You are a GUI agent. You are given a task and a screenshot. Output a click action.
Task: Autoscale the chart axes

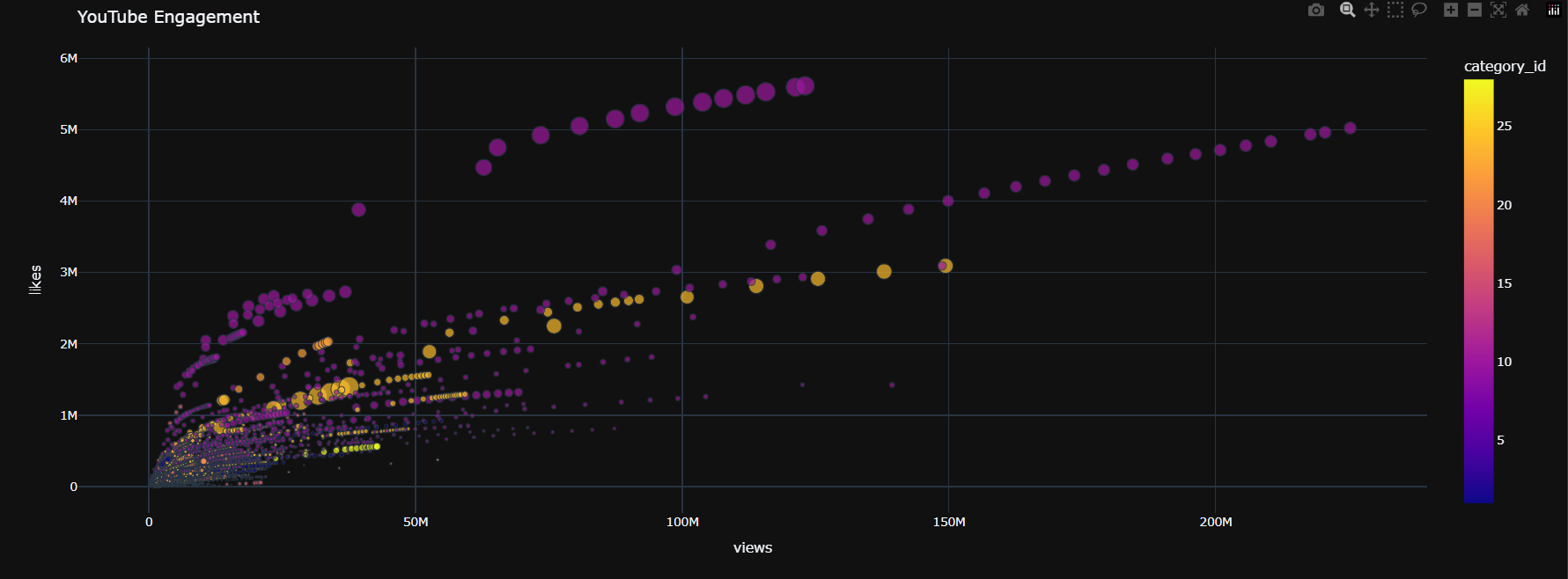(x=1498, y=10)
